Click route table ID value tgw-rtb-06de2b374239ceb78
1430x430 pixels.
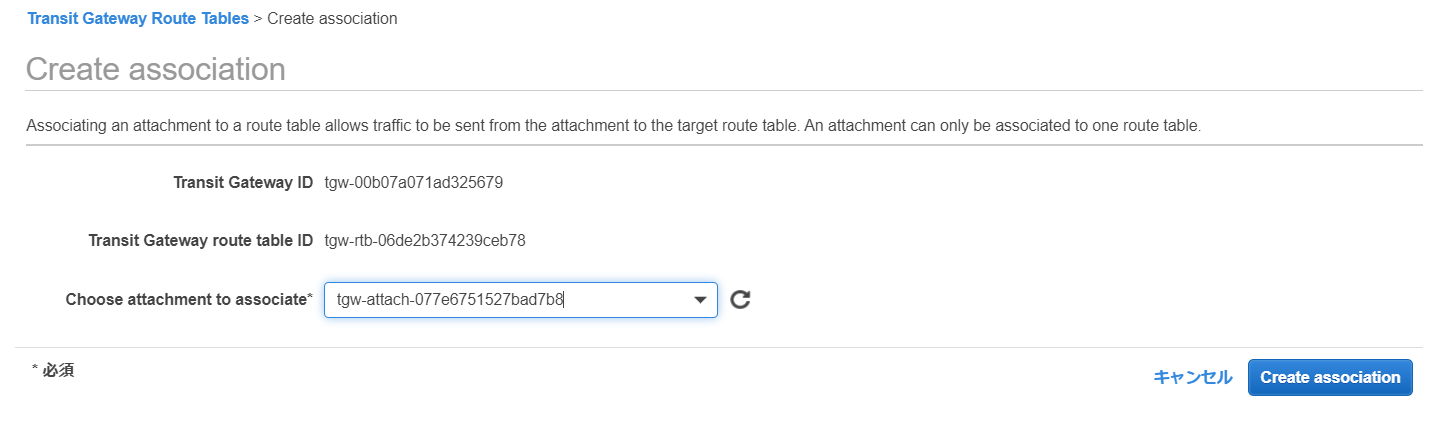tap(425, 240)
